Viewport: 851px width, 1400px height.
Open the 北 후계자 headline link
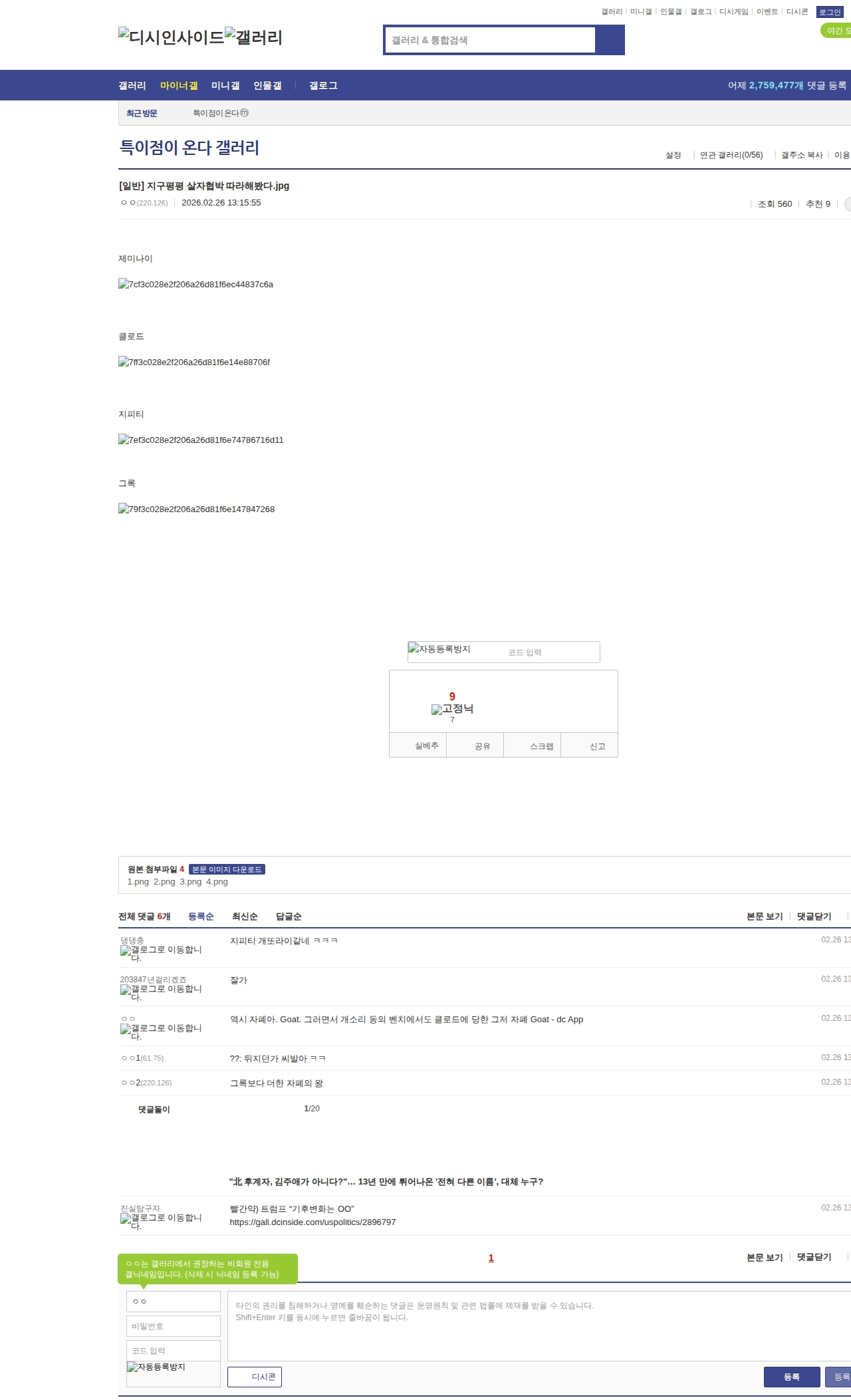point(386,1182)
